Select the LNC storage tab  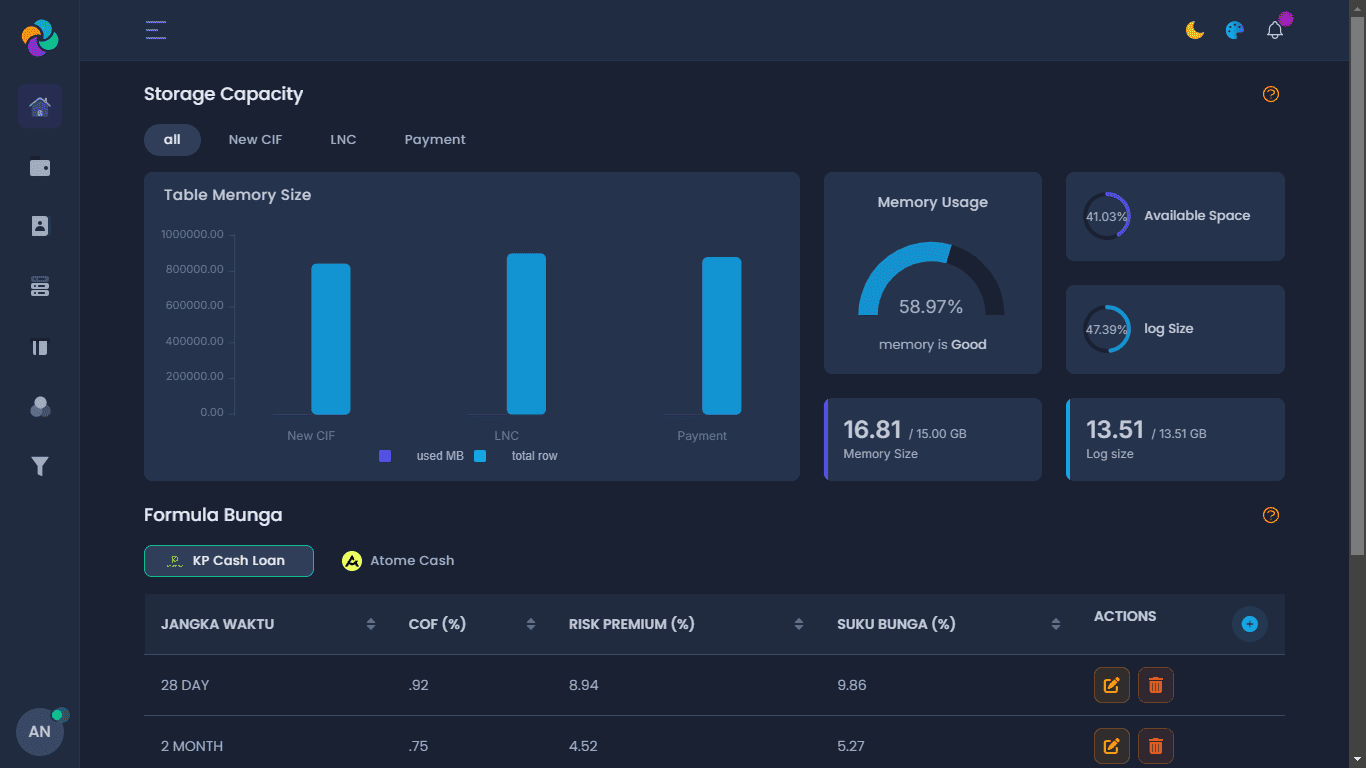pyautogui.click(x=343, y=140)
